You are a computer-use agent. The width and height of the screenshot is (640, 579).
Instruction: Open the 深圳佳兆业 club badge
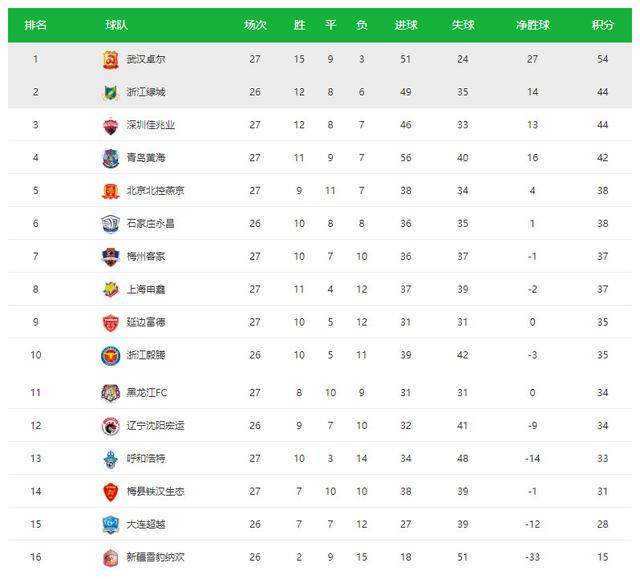110,125
